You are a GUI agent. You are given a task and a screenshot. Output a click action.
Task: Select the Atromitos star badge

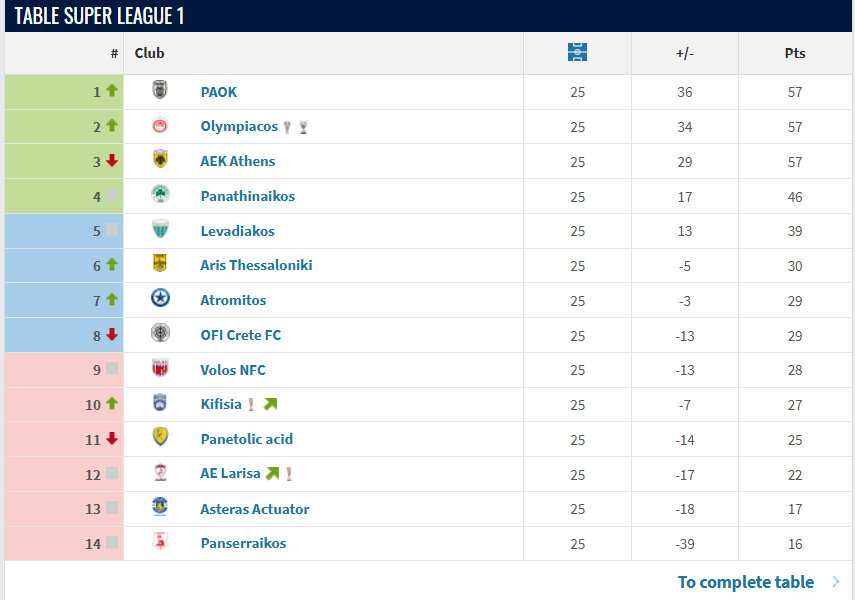pyautogui.click(x=158, y=300)
